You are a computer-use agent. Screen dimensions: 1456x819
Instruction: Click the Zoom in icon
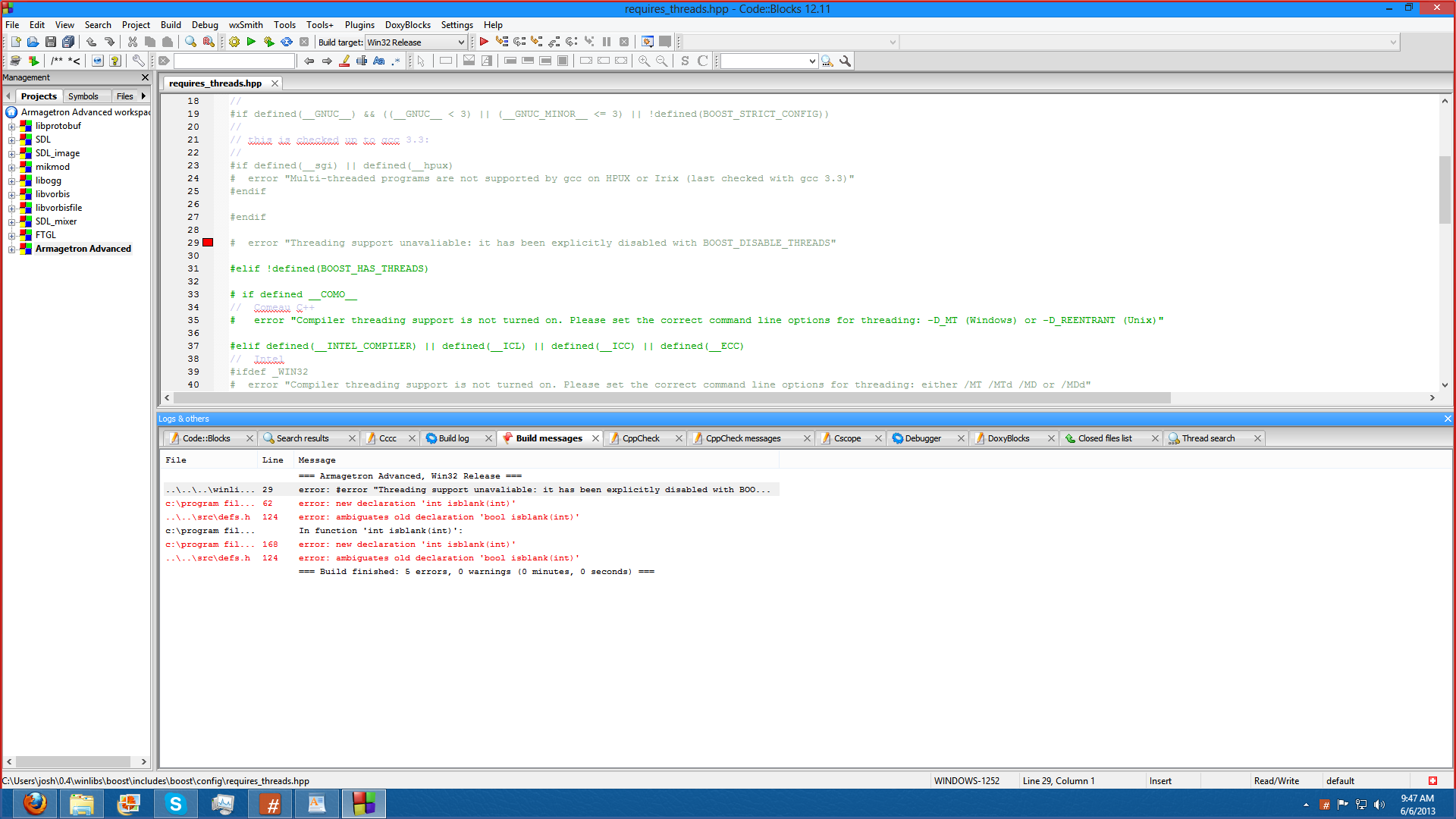(x=644, y=61)
